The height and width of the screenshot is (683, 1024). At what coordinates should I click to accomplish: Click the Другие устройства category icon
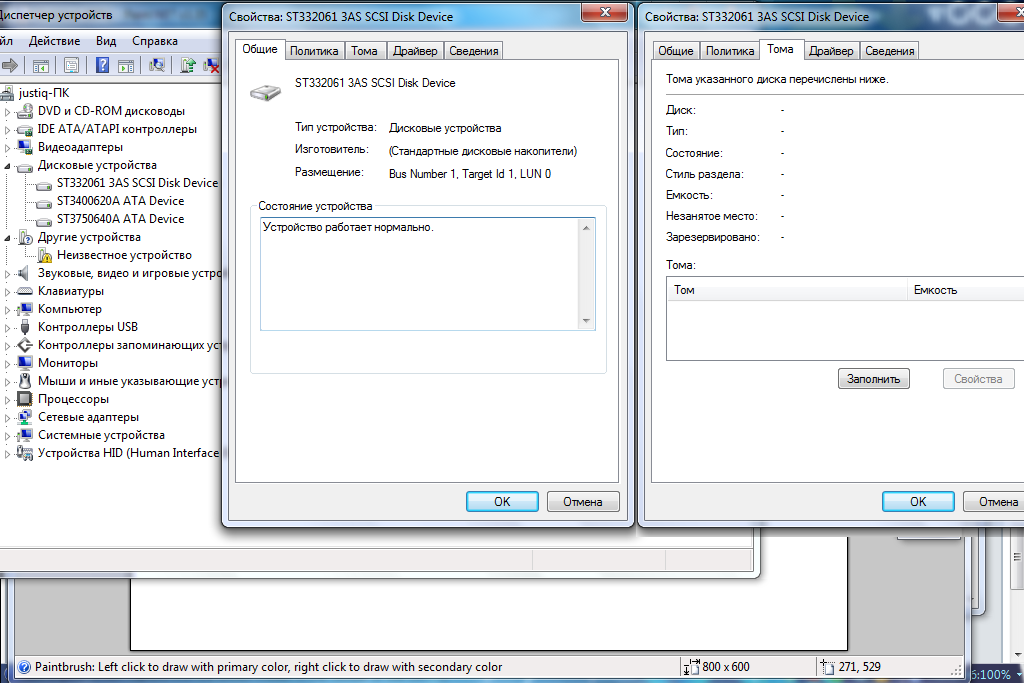25,237
